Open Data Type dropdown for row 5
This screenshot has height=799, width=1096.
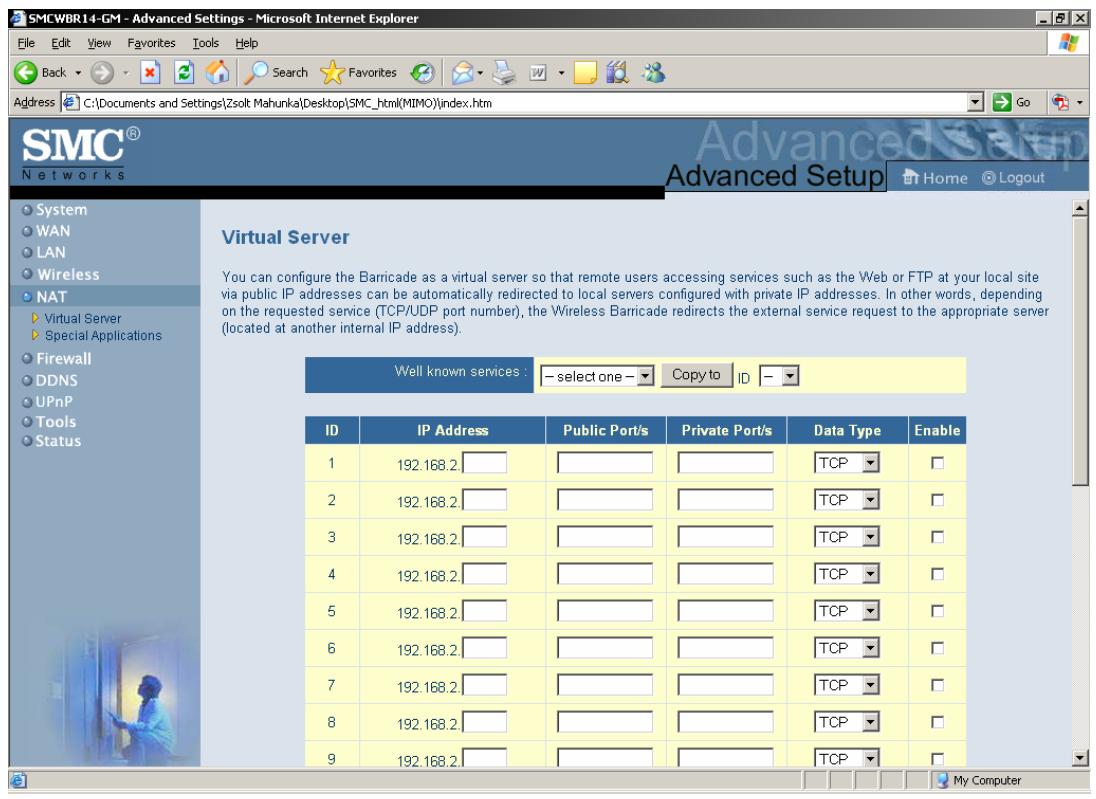click(846, 611)
